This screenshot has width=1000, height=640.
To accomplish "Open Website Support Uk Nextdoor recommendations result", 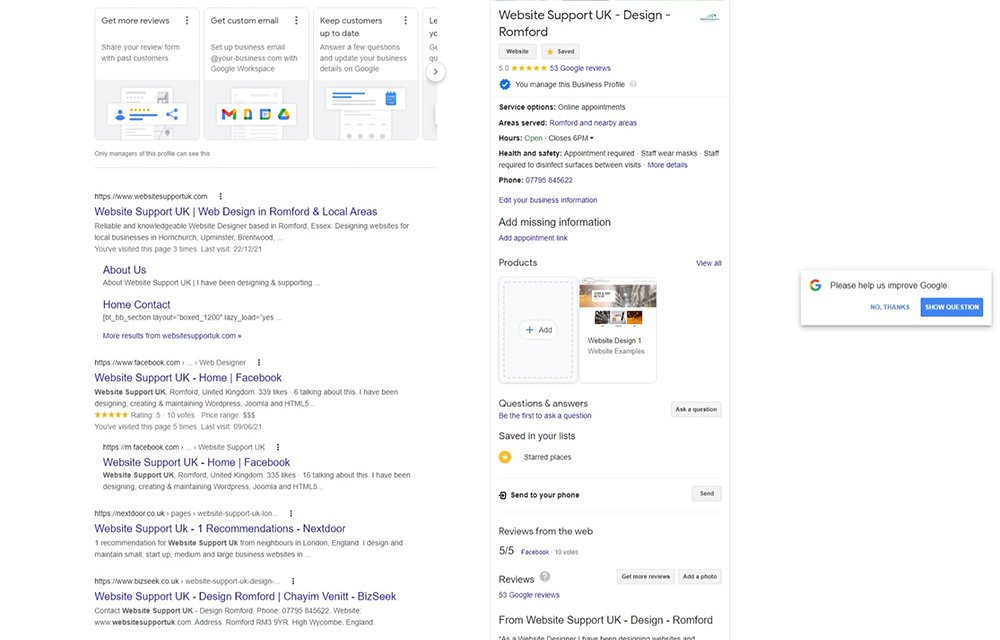I will tap(219, 528).
